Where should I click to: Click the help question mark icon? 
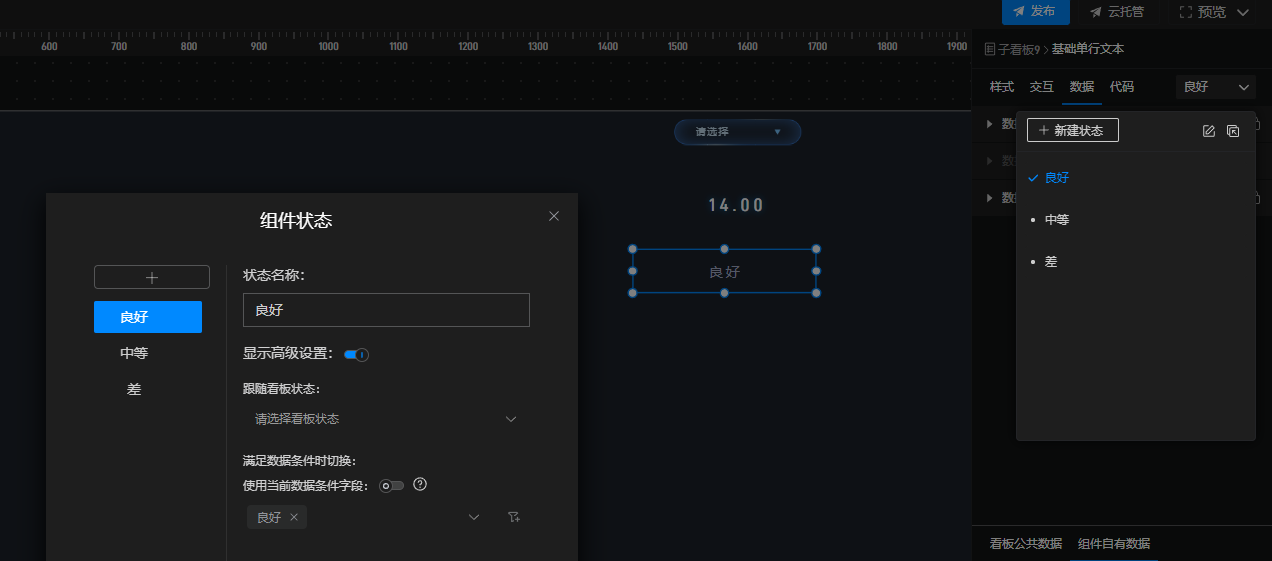point(420,485)
